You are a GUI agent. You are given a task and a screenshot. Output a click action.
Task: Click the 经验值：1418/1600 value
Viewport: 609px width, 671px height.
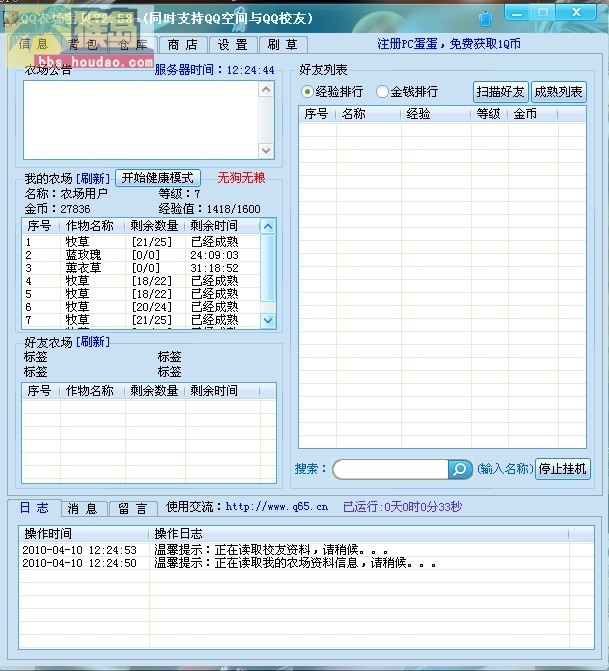pos(209,209)
